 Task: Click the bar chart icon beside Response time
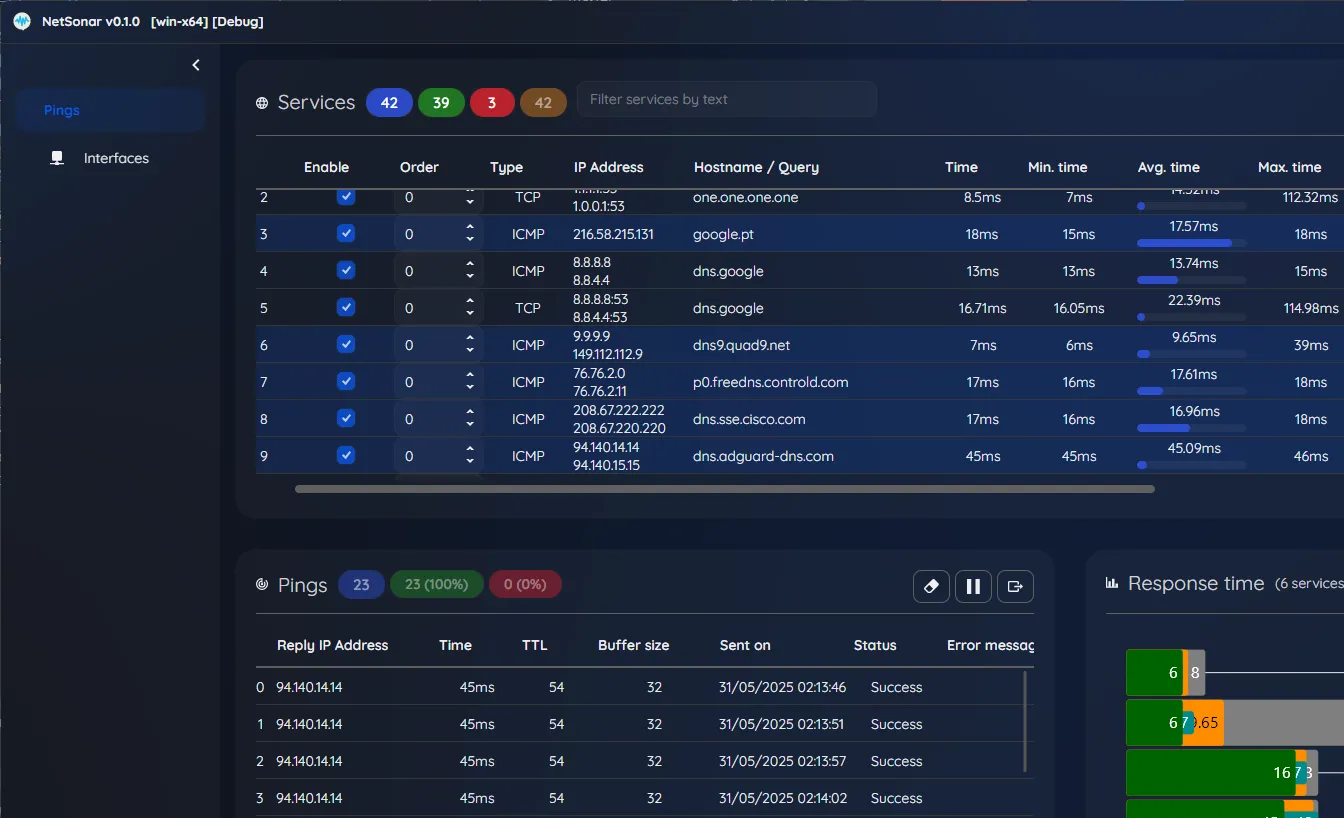pos(1111,583)
